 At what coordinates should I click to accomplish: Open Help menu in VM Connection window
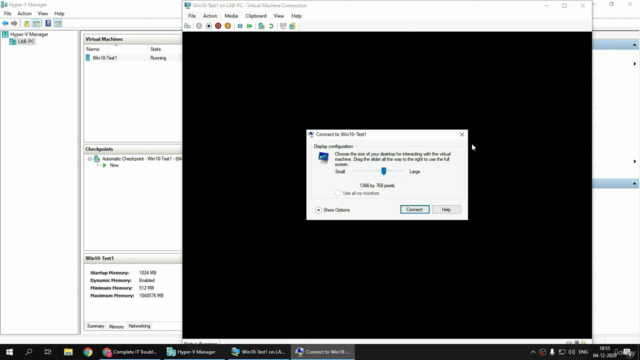tap(296, 16)
